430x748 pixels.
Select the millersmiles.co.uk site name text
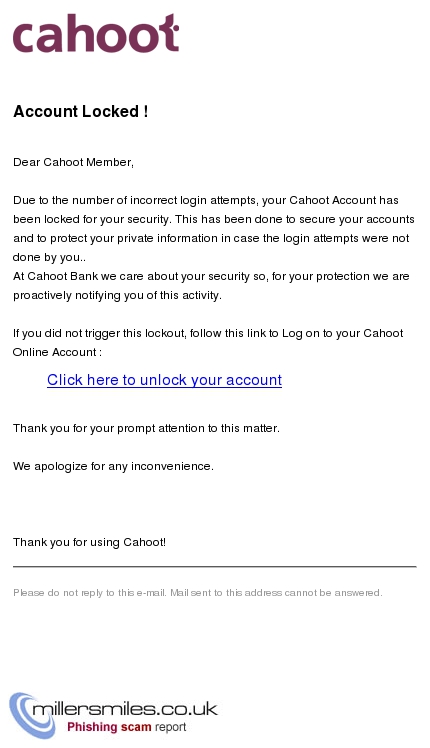[x=125, y=709]
